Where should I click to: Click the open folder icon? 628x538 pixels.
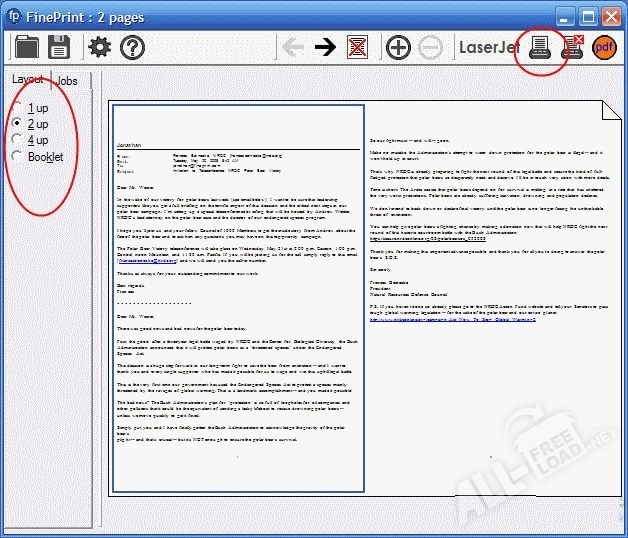[x=27, y=47]
